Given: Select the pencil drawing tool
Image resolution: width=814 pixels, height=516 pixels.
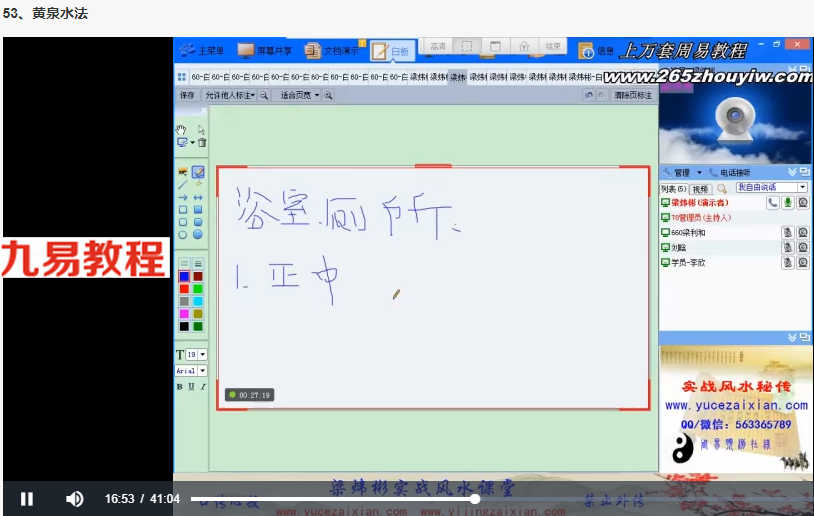Looking at the screenshot, I should (198, 172).
